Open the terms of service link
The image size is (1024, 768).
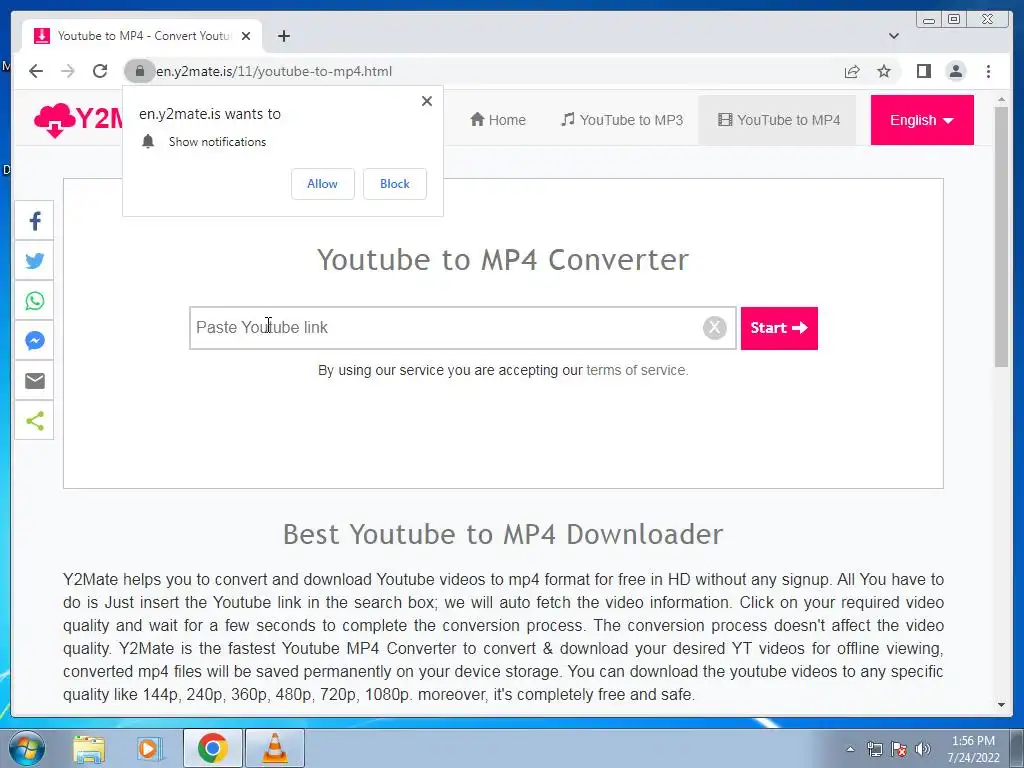(636, 370)
